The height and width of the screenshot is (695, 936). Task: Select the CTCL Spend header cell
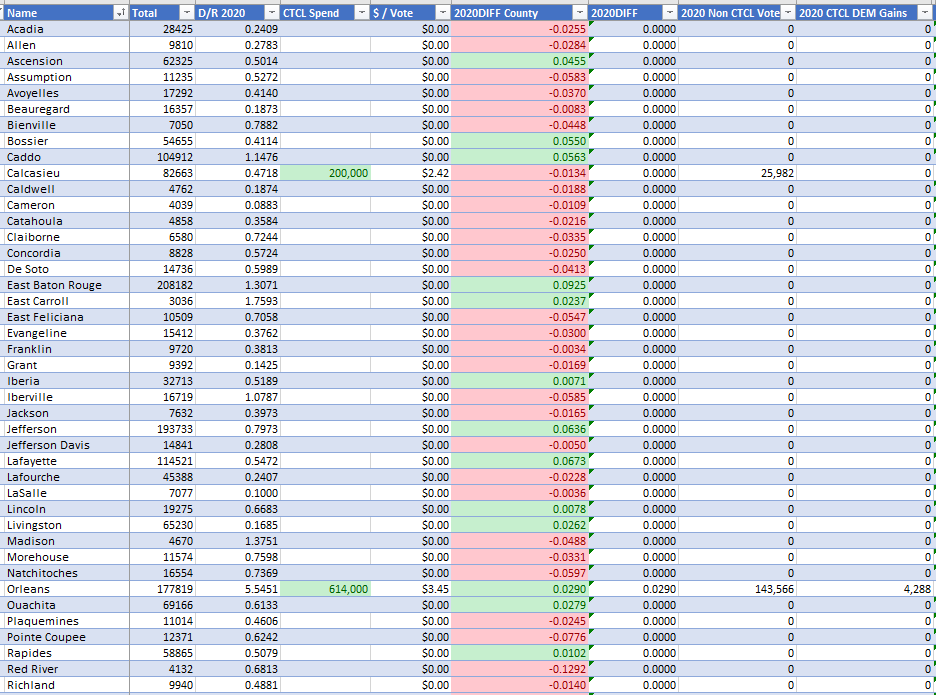coord(325,13)
